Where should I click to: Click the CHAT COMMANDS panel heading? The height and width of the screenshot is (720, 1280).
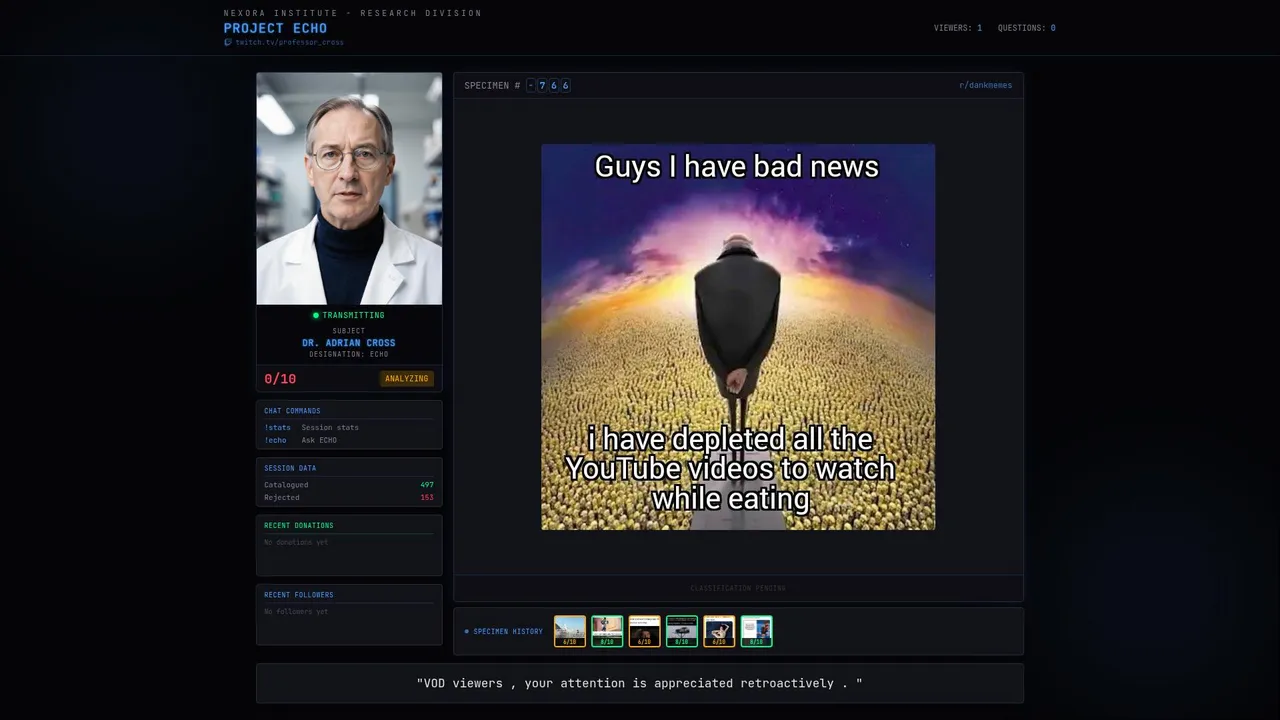click(292, 411)
